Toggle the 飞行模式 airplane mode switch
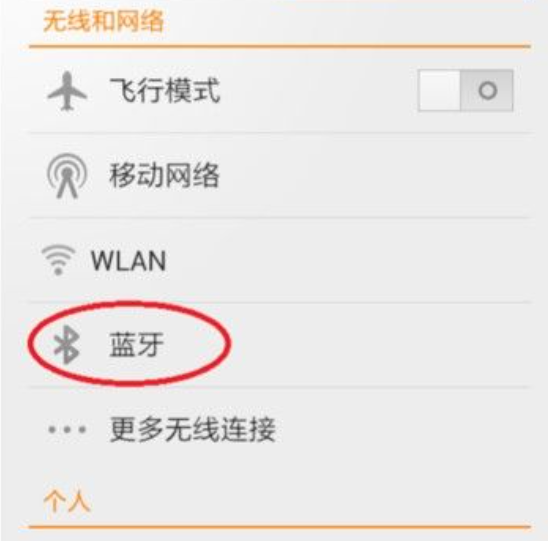 pyautogui.click(x=466, y=91)
